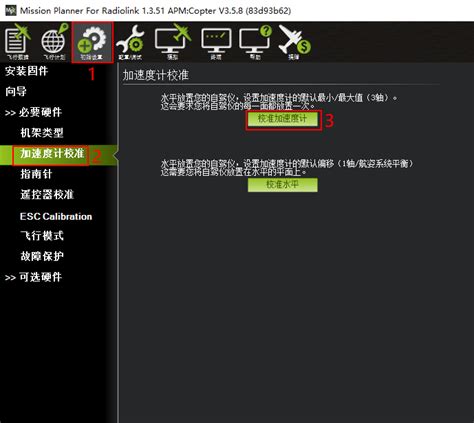Click the 捐赠 donate airplane icon
The image size is (474, 423).
coord(294,42)
